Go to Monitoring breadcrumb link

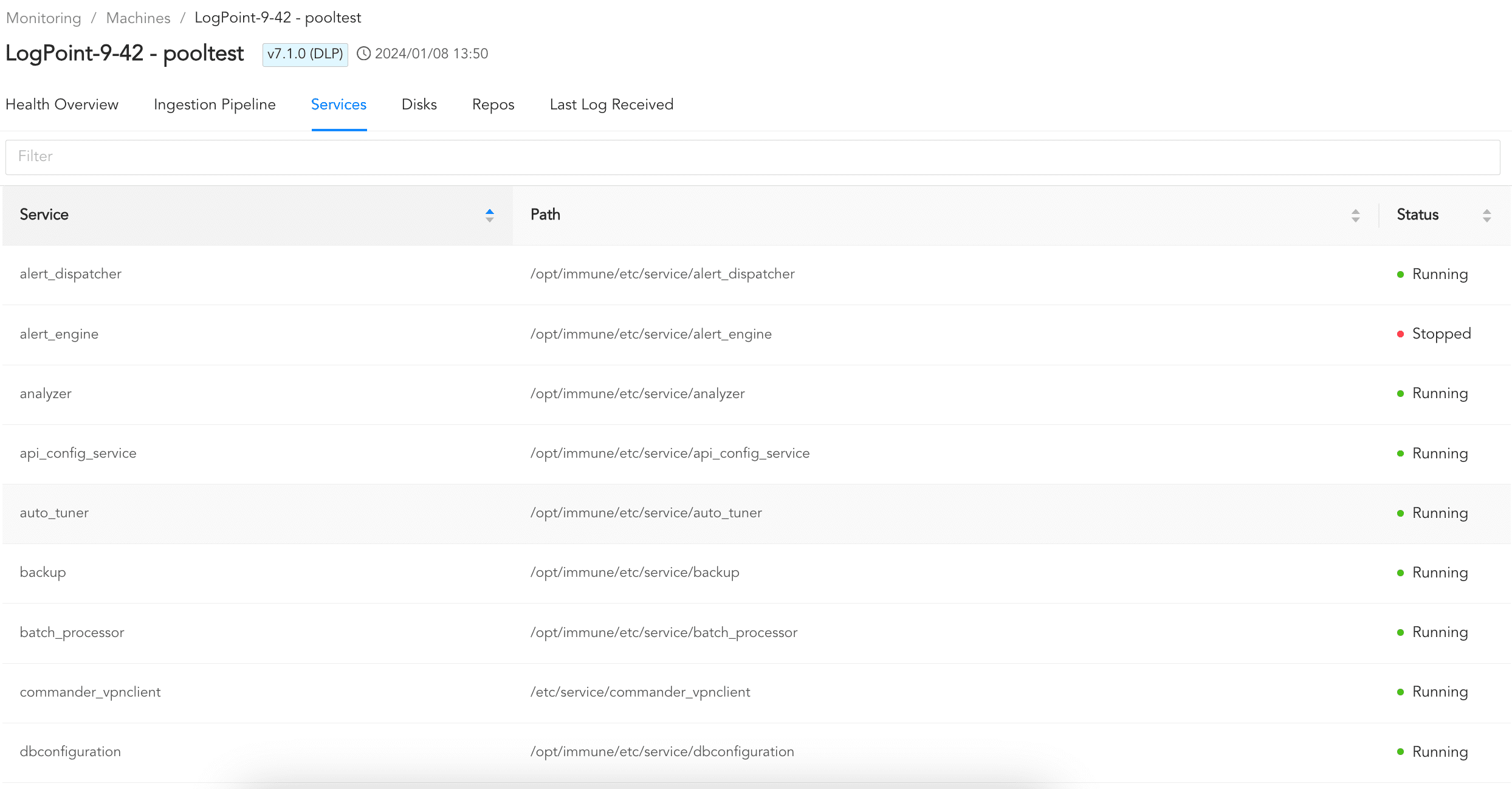44,18
